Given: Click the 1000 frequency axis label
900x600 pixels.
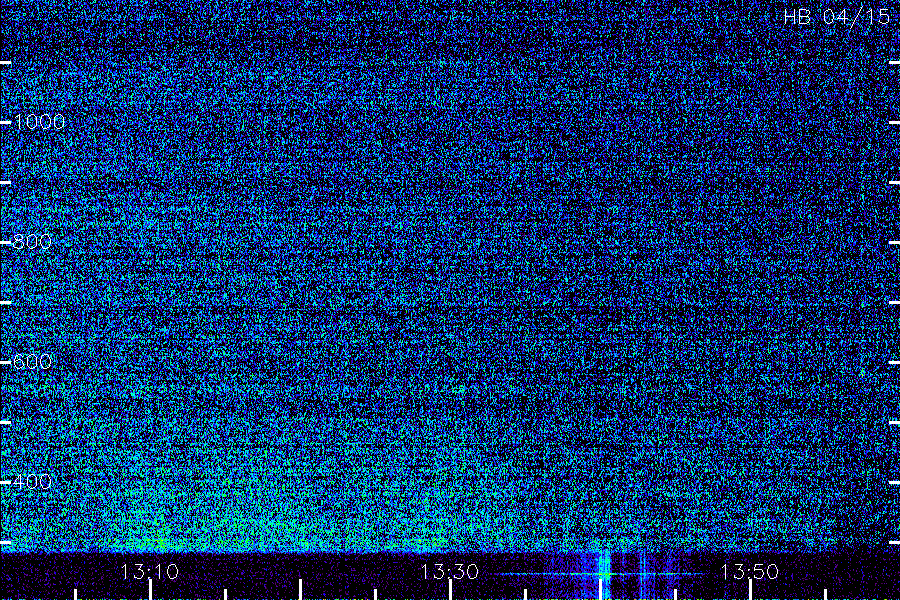Looking at the screenshot, I should [x=38, y=122].
